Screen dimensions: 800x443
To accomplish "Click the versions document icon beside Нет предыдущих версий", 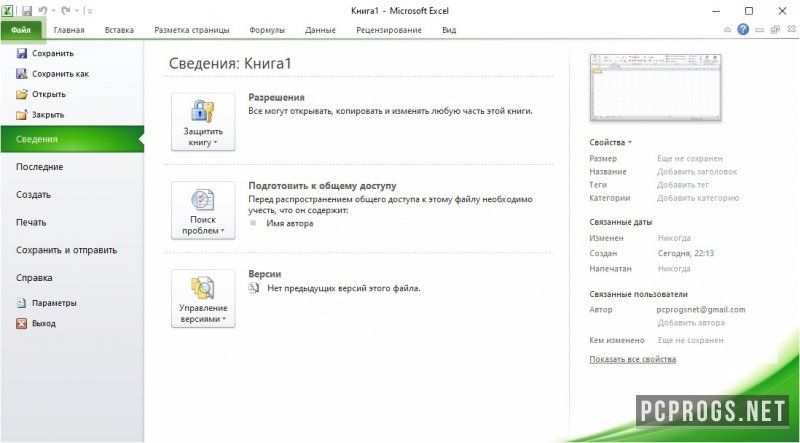I will (x=254, y=288).
